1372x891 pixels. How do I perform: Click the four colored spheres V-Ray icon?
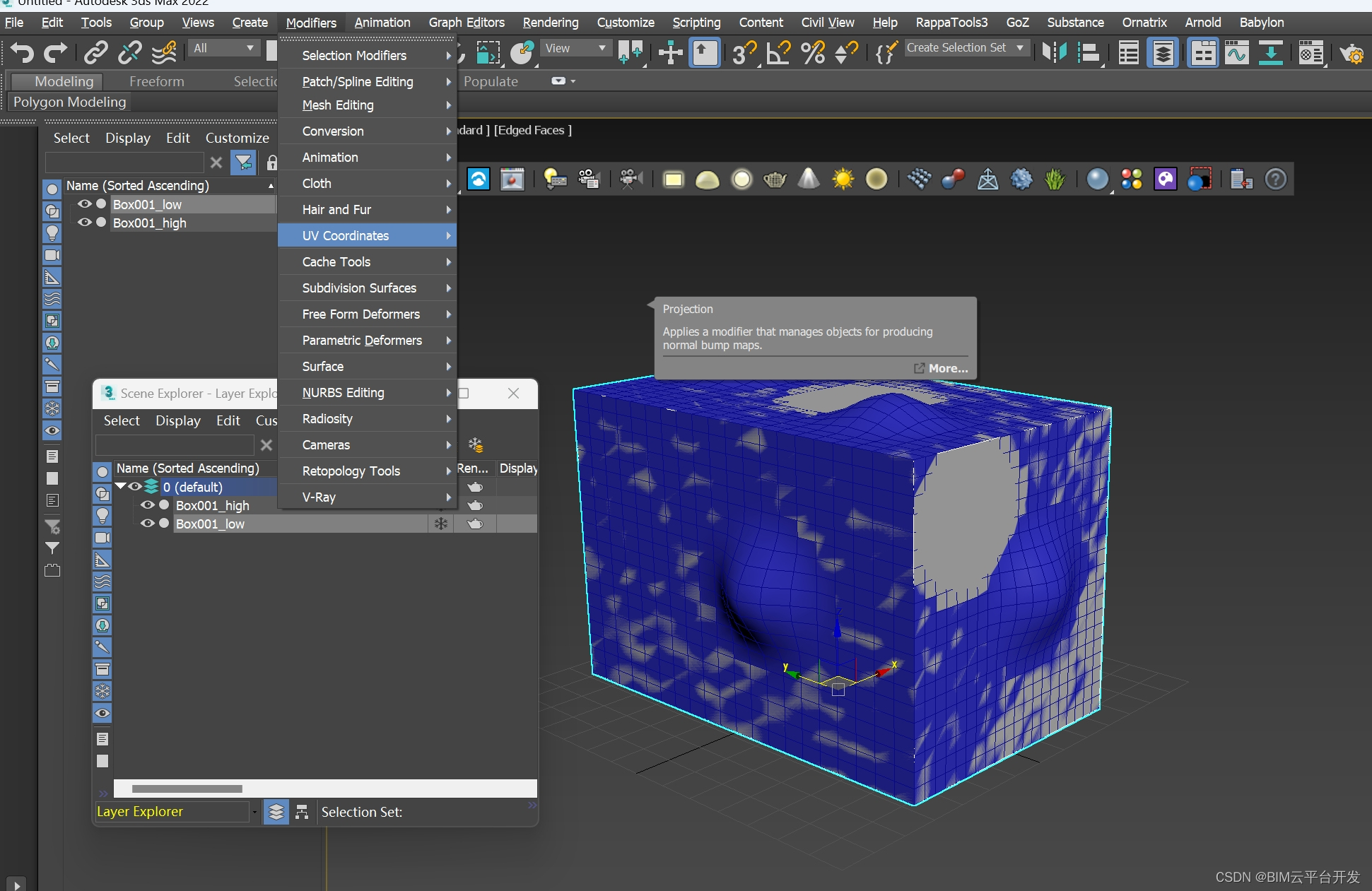click(x=1132, y=179)
